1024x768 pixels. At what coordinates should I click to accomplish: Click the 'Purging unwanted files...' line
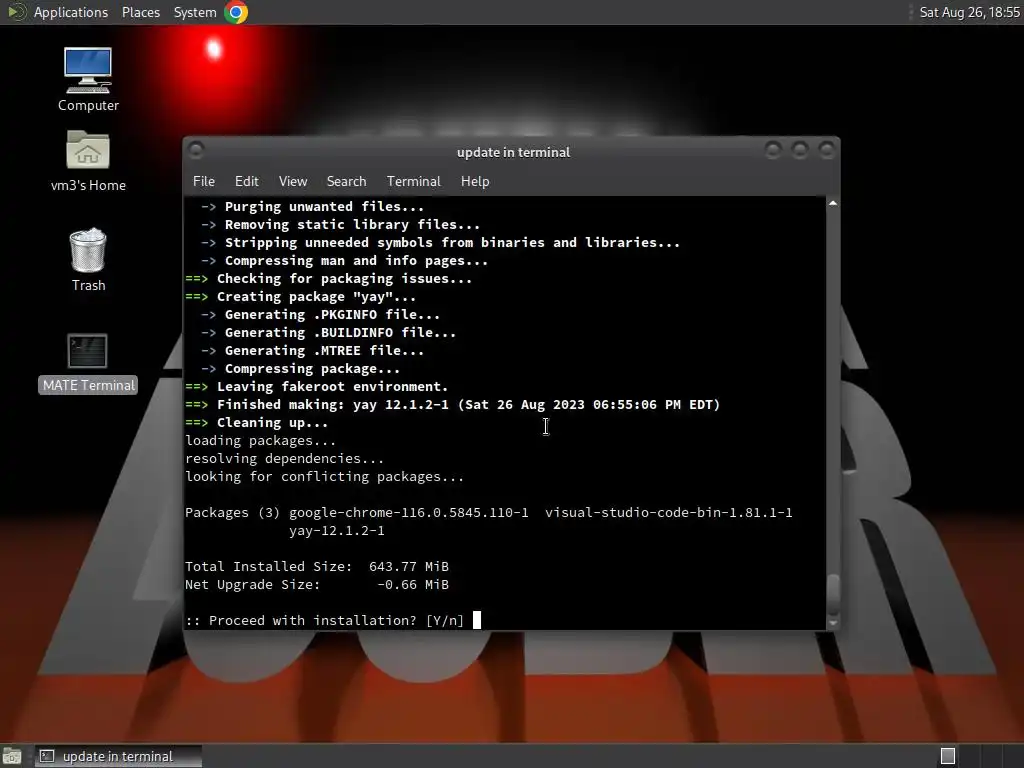coord(313,206)
